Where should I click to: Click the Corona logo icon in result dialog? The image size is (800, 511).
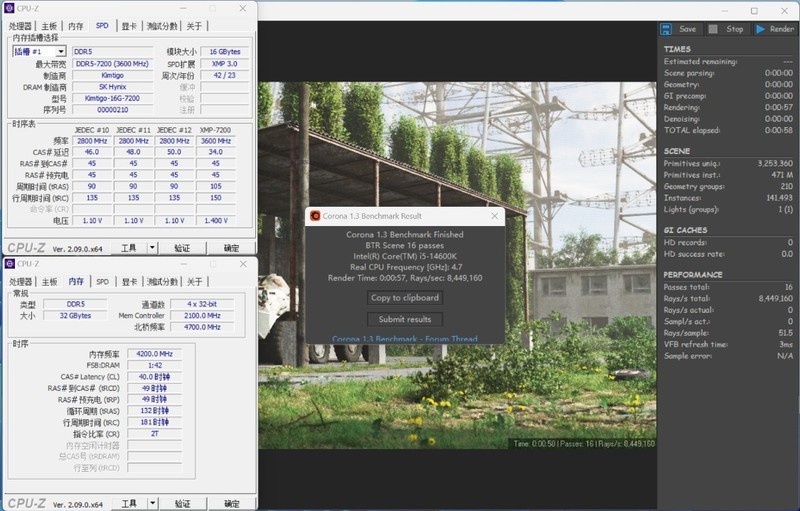(315, 215)
